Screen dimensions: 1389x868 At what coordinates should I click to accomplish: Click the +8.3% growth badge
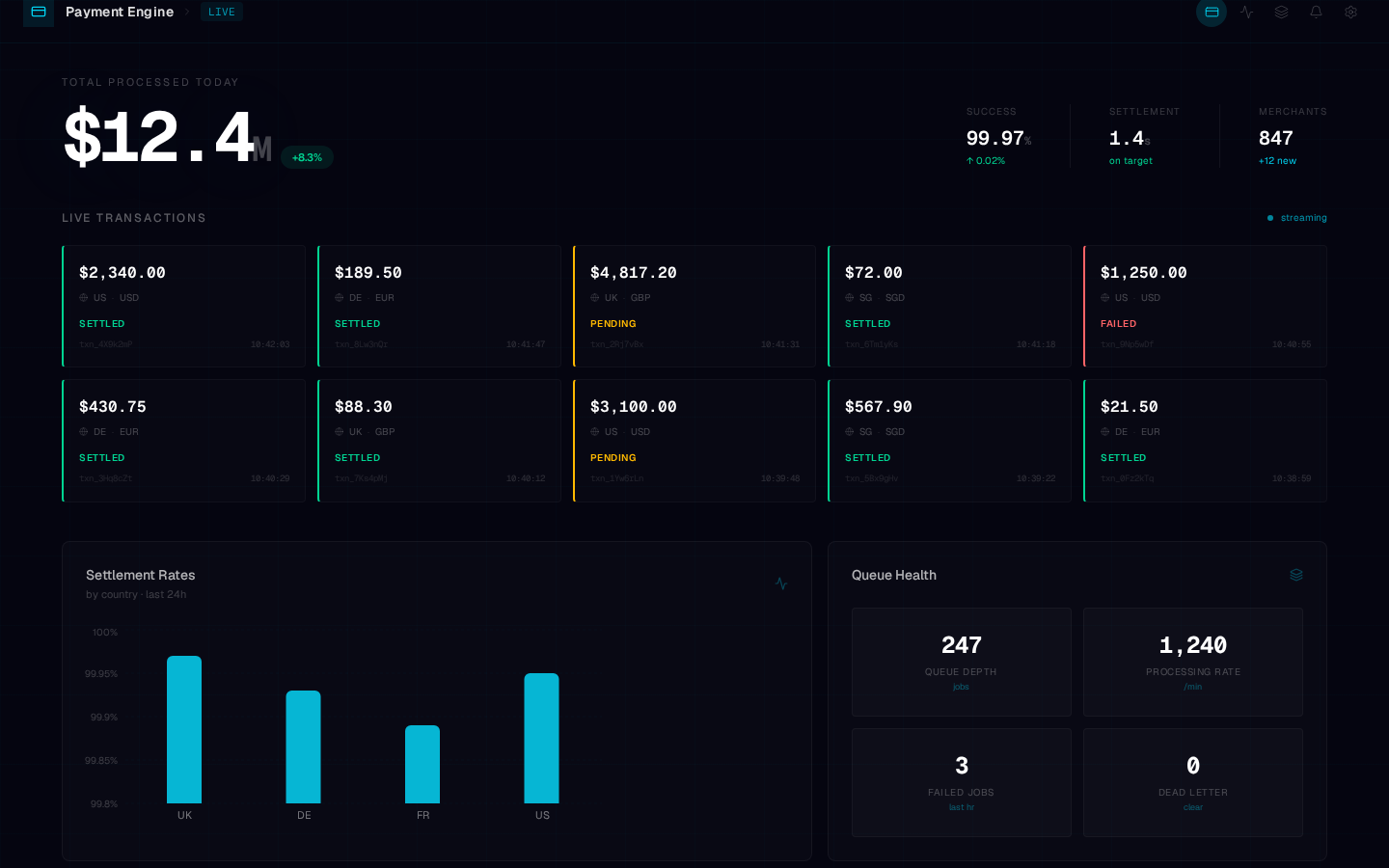[x=307, y=157]
